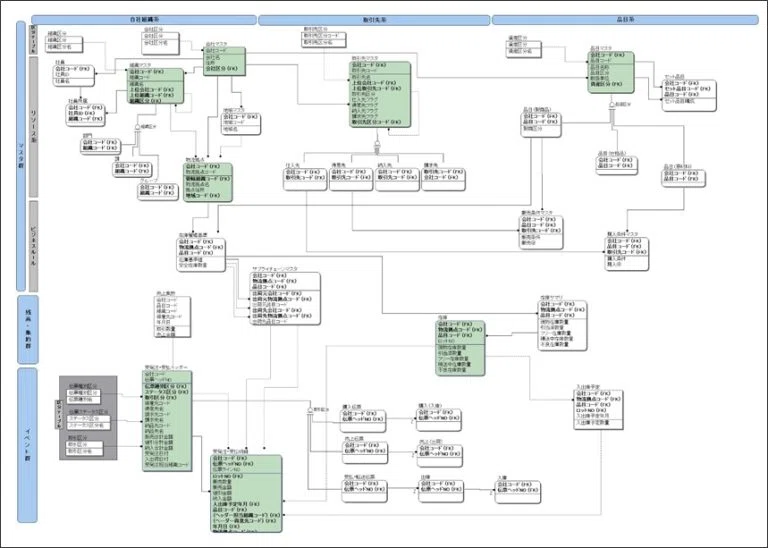Click the セット品目 entity box
This screenshot has width=768, height=548.
689,95
